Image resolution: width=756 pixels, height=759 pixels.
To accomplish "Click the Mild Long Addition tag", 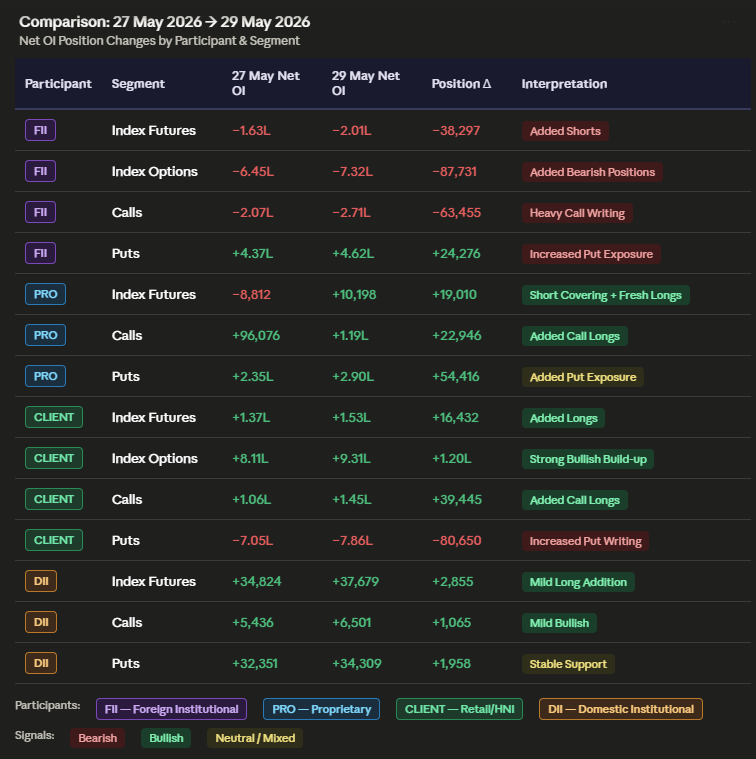I will [578, 582].
